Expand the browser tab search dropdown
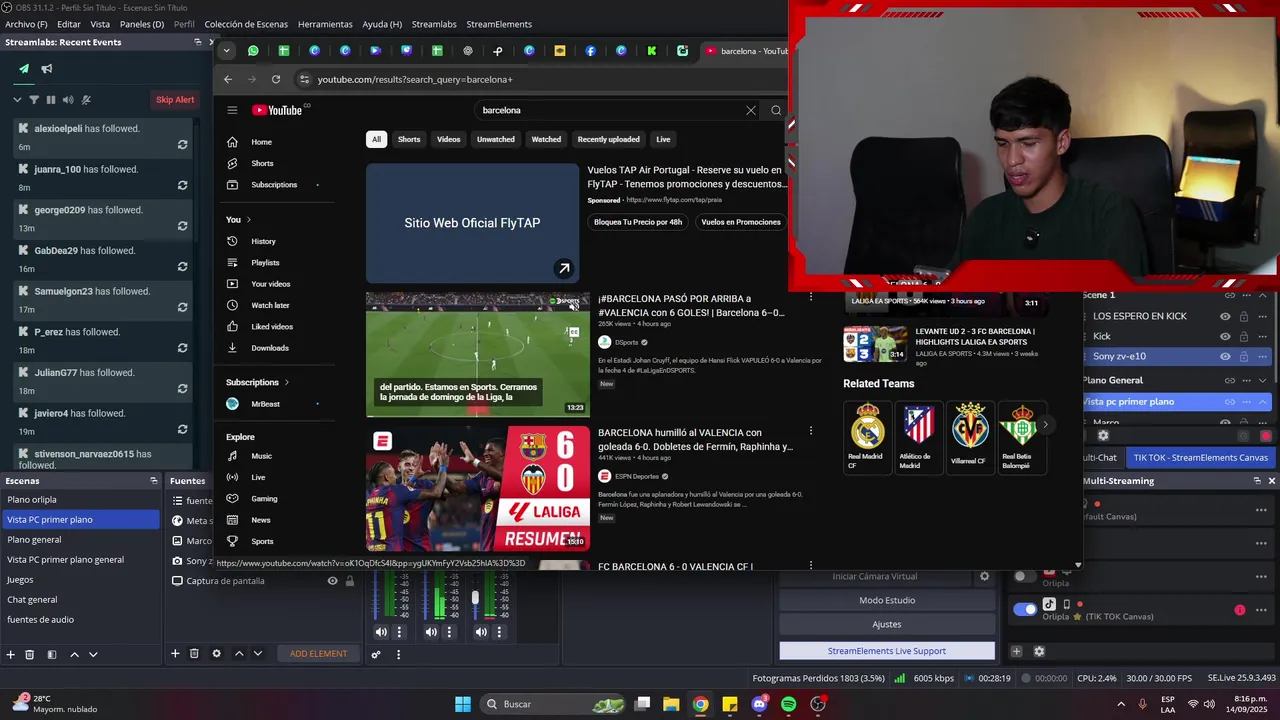Screen dimensions: 1280x720 click(227, 50)
